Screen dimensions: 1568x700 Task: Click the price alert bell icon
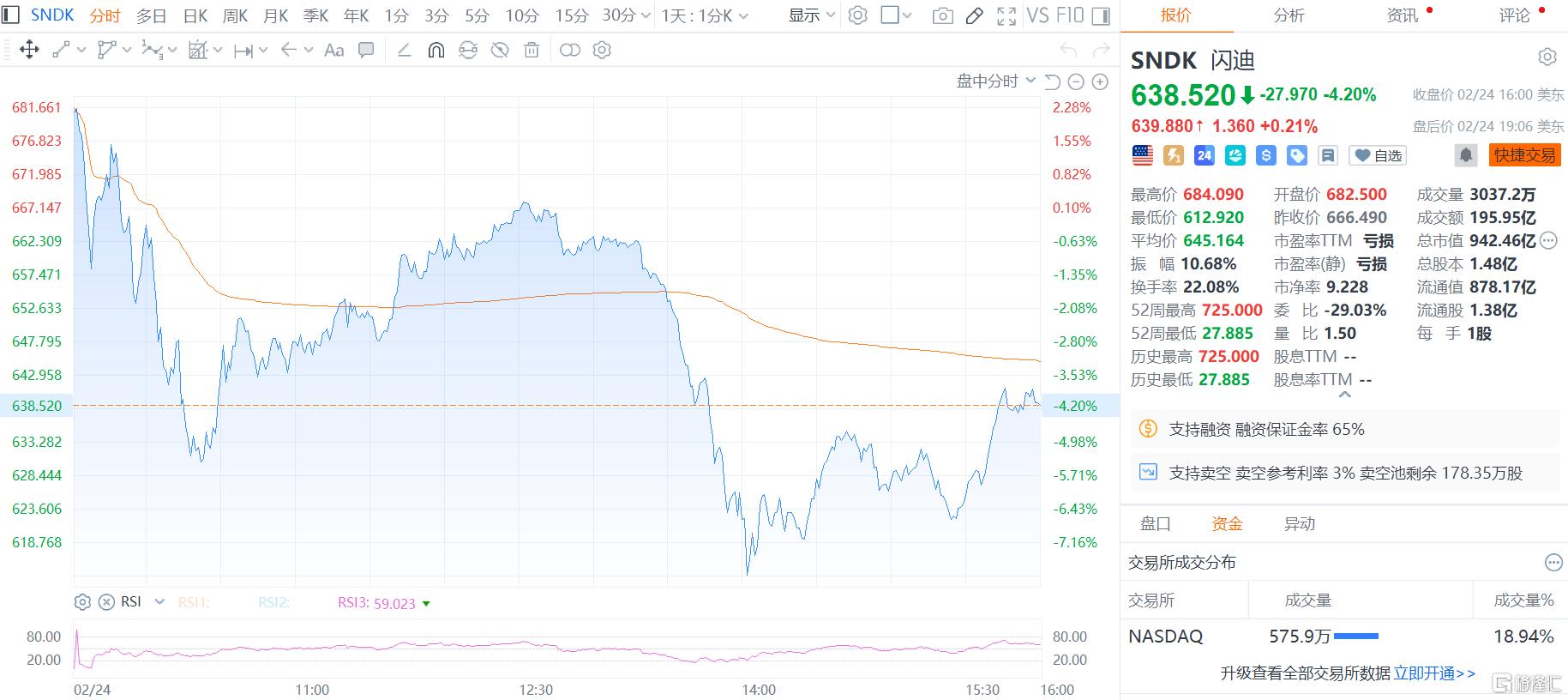coord(1465,155)
